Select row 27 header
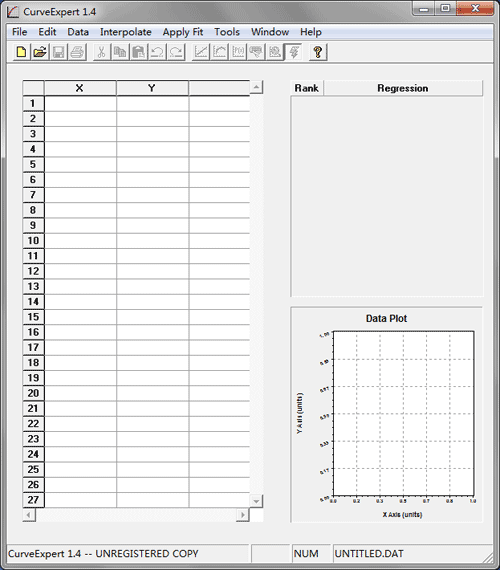 (x=33, y=500)
